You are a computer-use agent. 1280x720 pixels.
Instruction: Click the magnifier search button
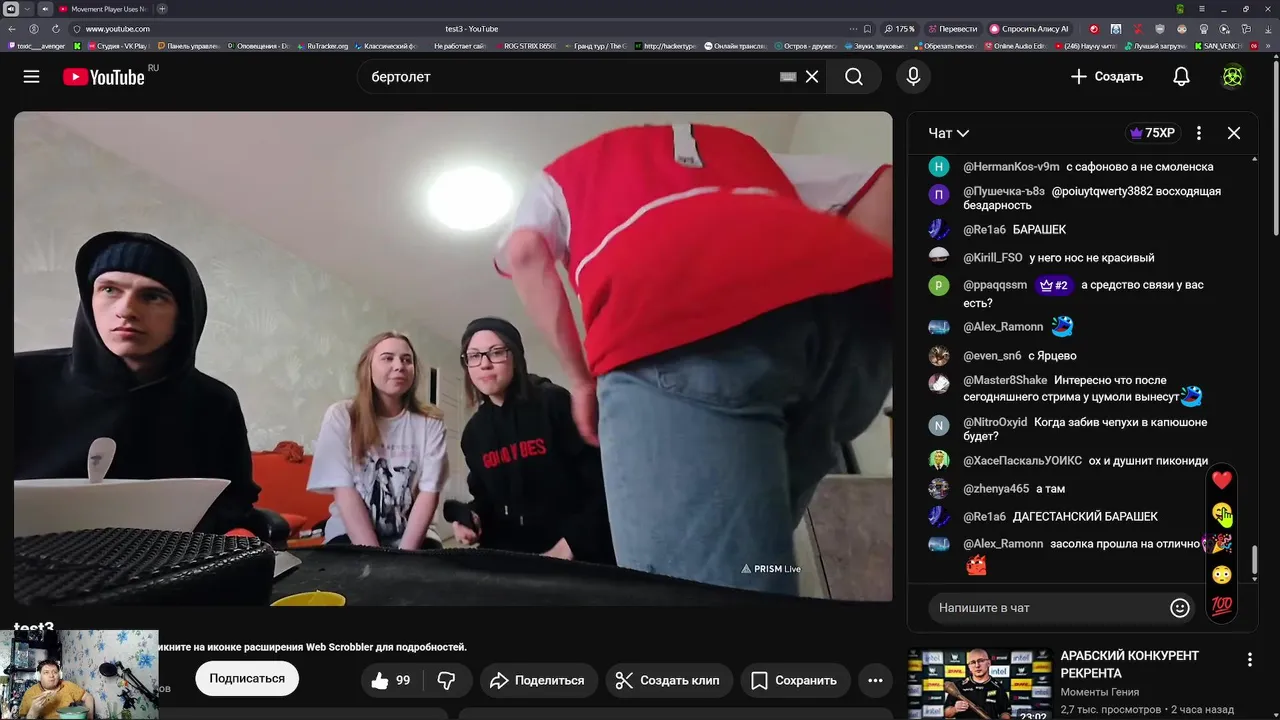[x=853, y=77]
